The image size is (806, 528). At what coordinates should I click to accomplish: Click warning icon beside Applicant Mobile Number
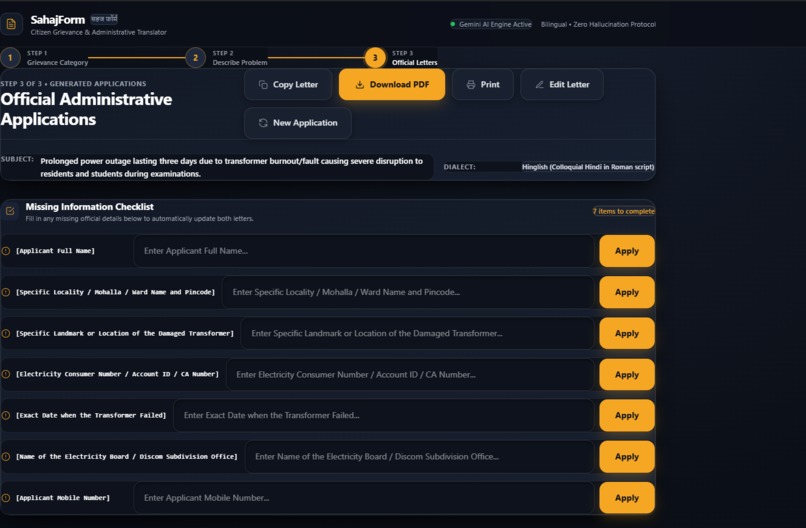(6, 498)
